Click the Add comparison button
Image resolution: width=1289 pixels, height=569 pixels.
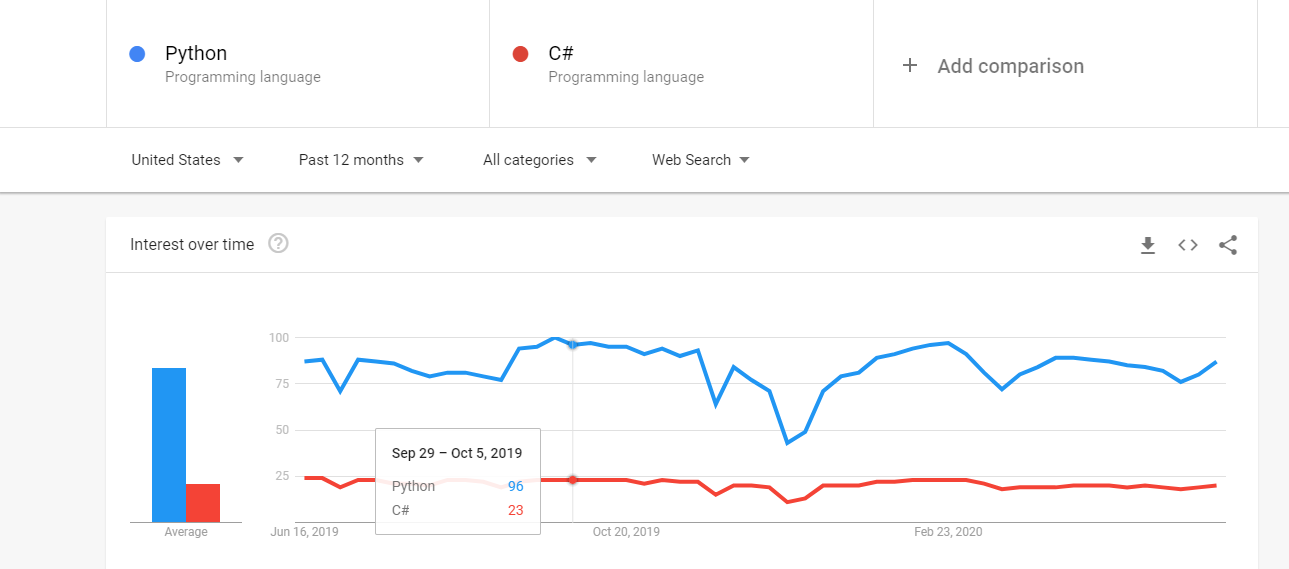coord(1010,66)
